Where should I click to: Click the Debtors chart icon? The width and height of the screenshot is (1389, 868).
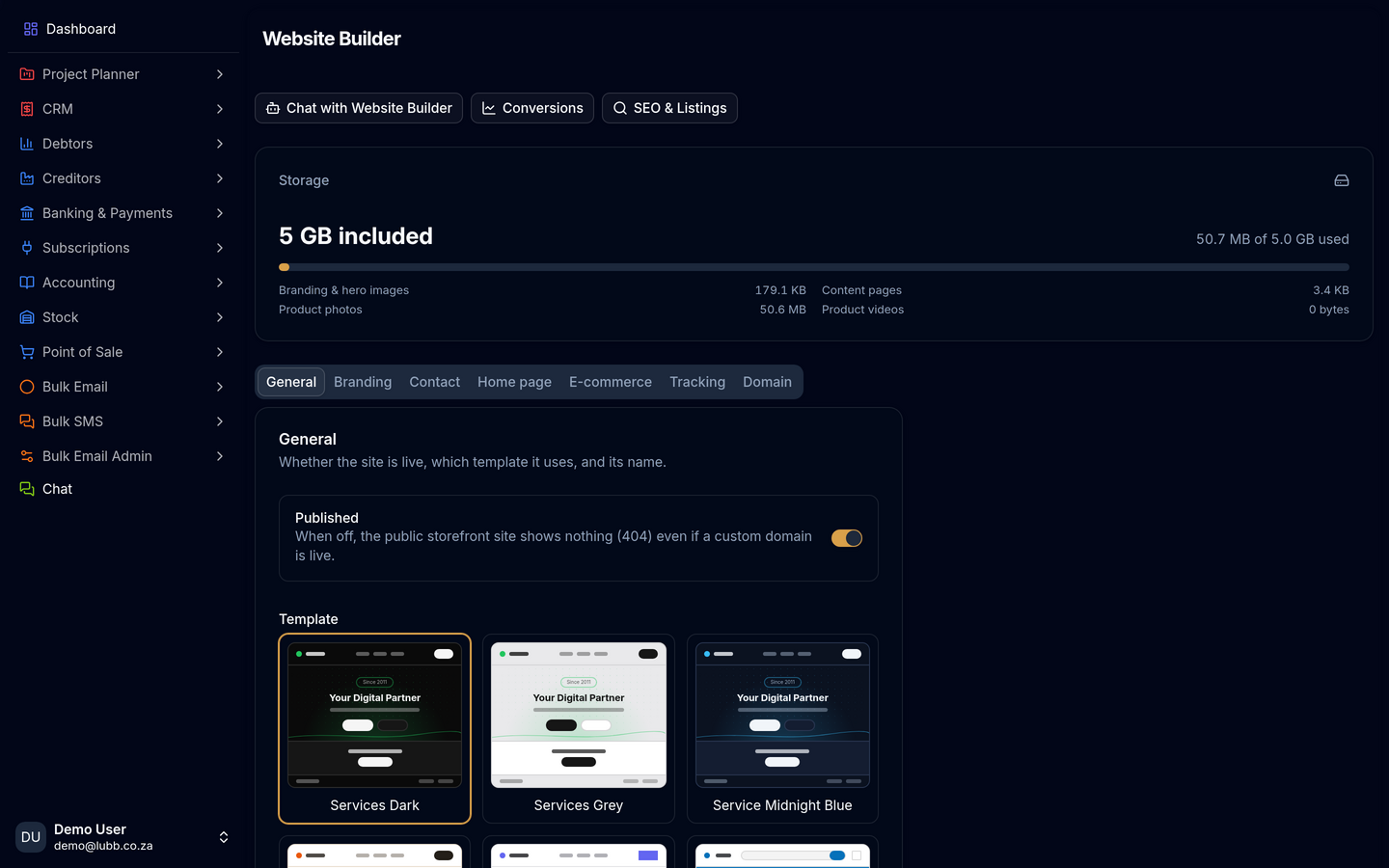coord(27,144)
